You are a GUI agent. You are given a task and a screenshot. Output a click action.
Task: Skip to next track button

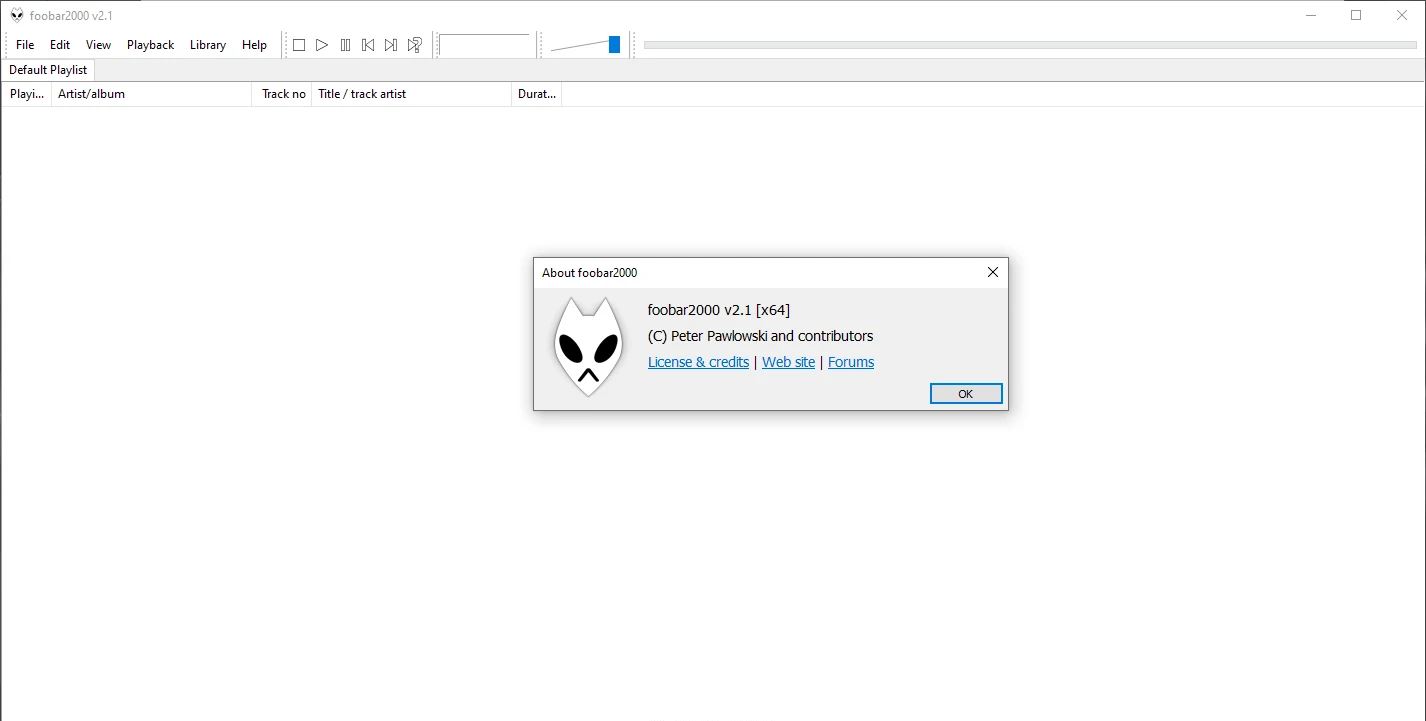[x=391, y=45]
